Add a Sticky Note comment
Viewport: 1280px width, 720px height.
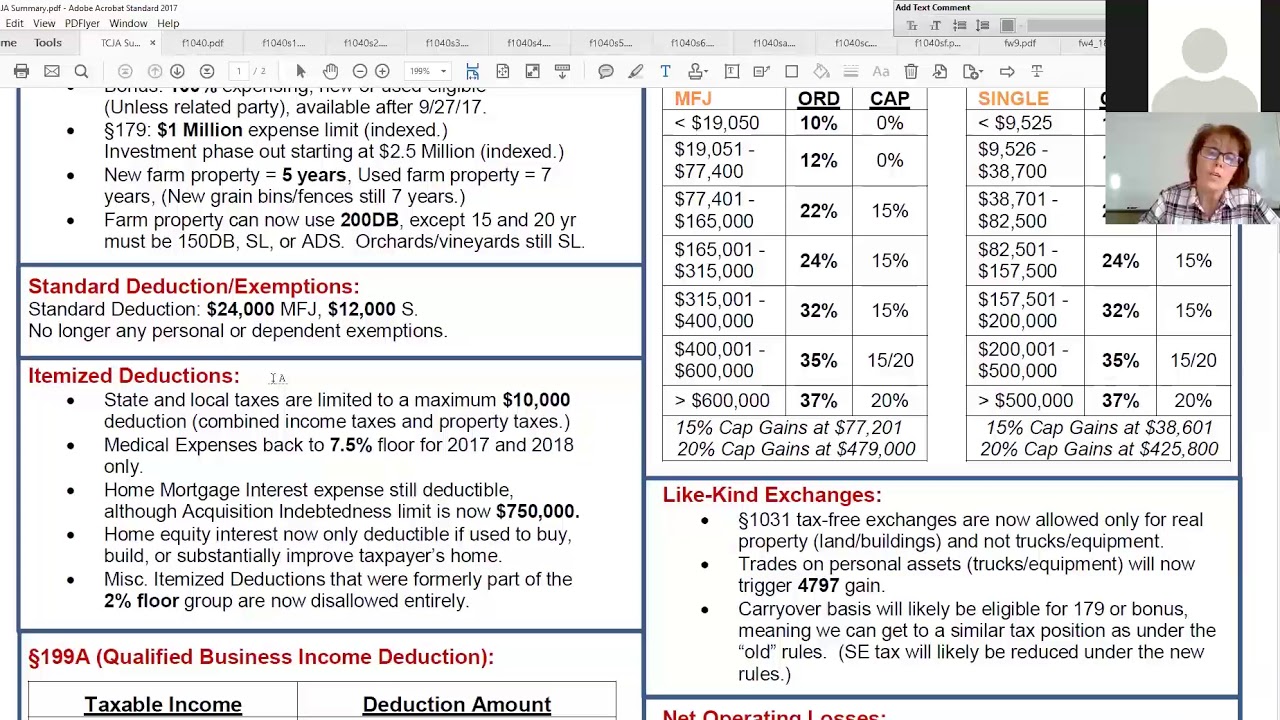click(606, 71)
